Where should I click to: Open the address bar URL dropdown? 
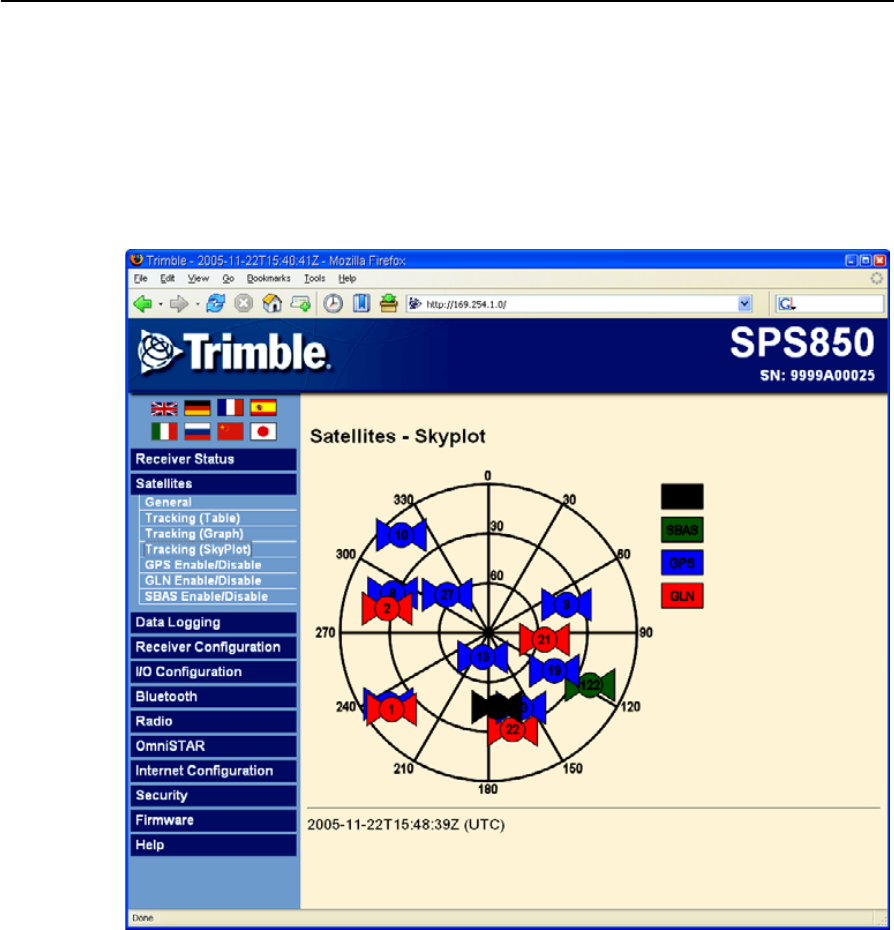click(x=745, y=304)
